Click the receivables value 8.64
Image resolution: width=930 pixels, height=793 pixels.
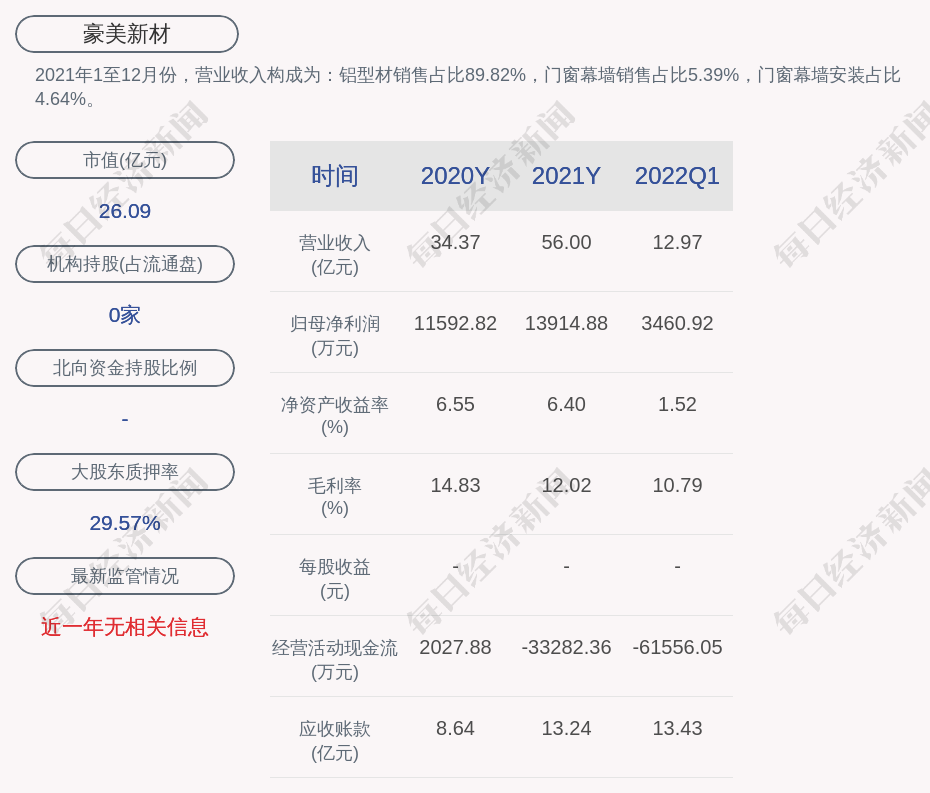click(455, 728)
